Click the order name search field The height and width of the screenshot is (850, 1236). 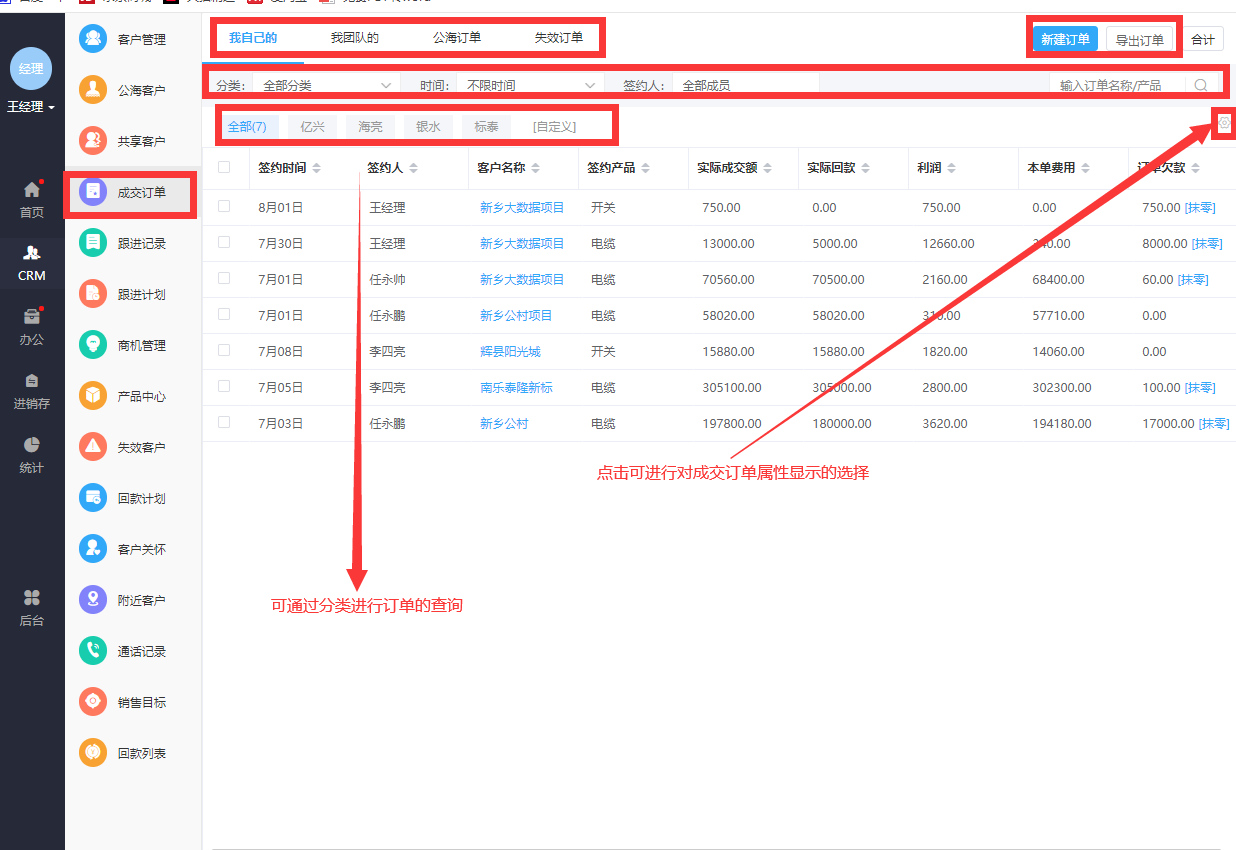(x=1118, y=86)
